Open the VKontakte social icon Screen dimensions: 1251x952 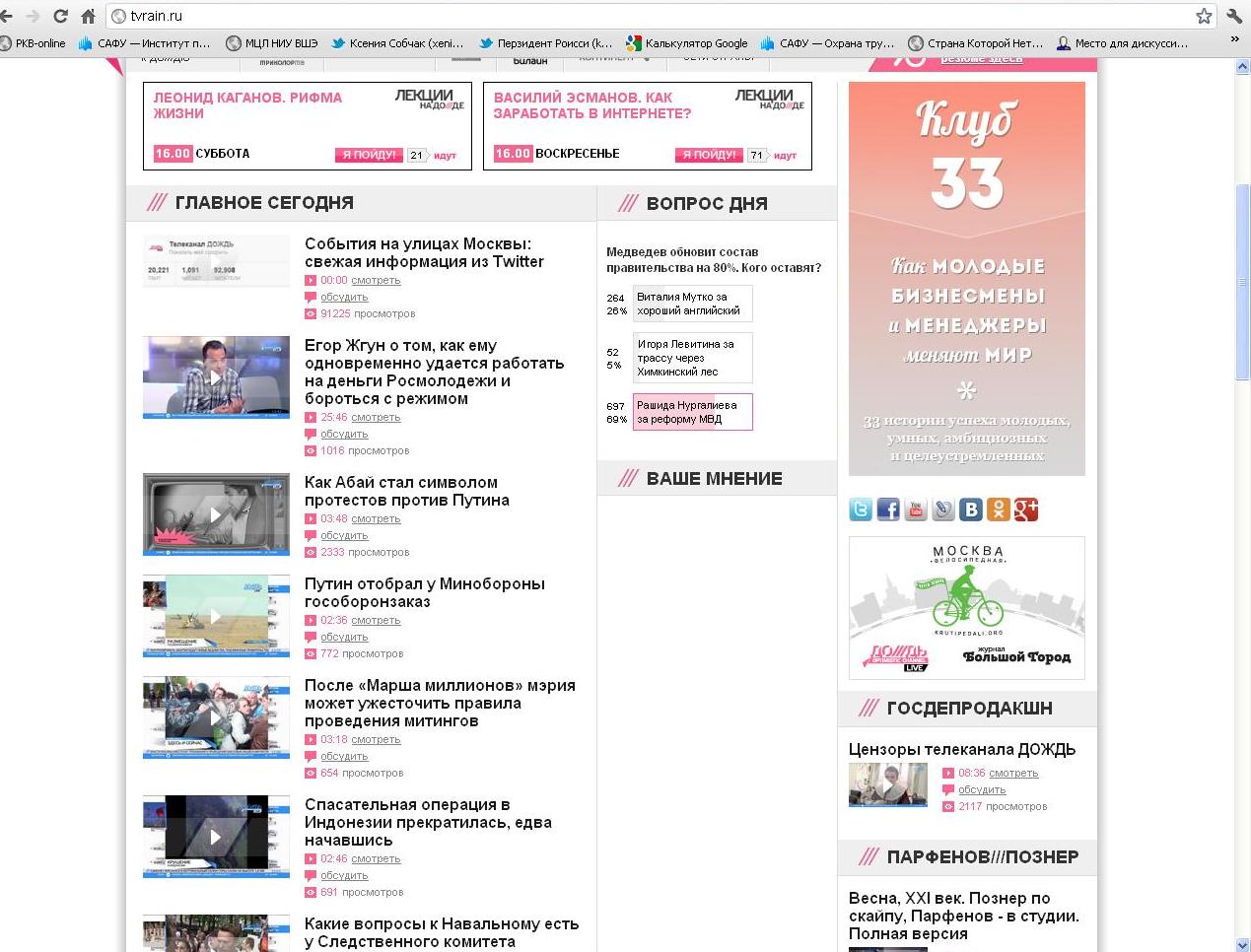pos(971,510)
